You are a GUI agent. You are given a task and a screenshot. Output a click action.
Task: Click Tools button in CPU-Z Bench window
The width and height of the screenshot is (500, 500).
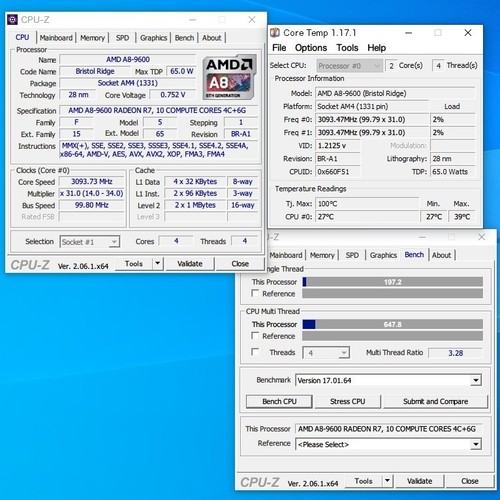tap(363, 481)
